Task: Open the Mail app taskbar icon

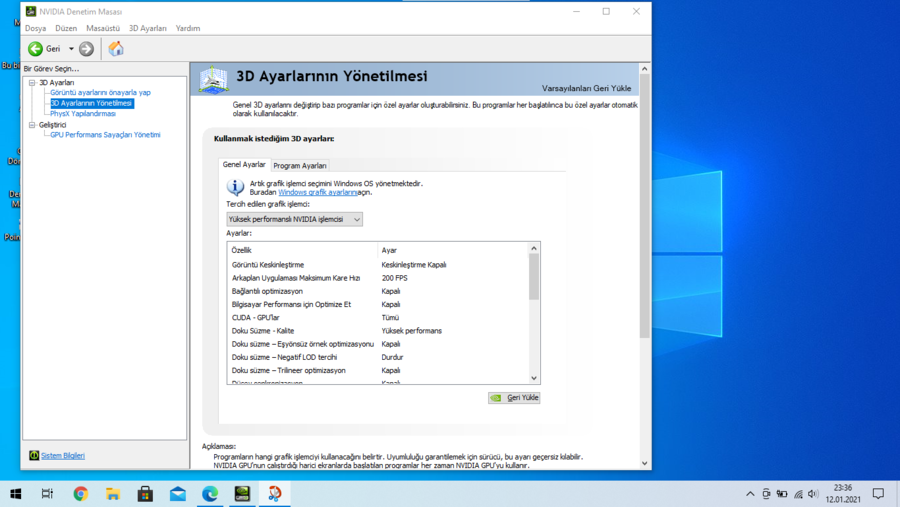Action: pyautogui.click(x=177, y=493)
